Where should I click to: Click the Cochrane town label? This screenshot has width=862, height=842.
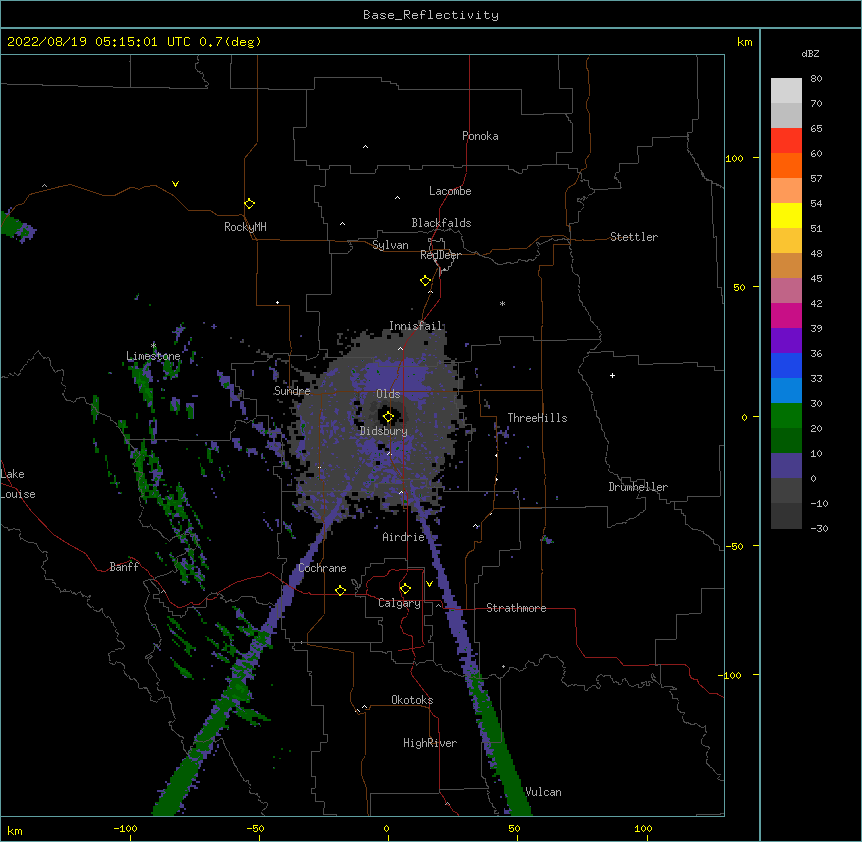point(322,568)
